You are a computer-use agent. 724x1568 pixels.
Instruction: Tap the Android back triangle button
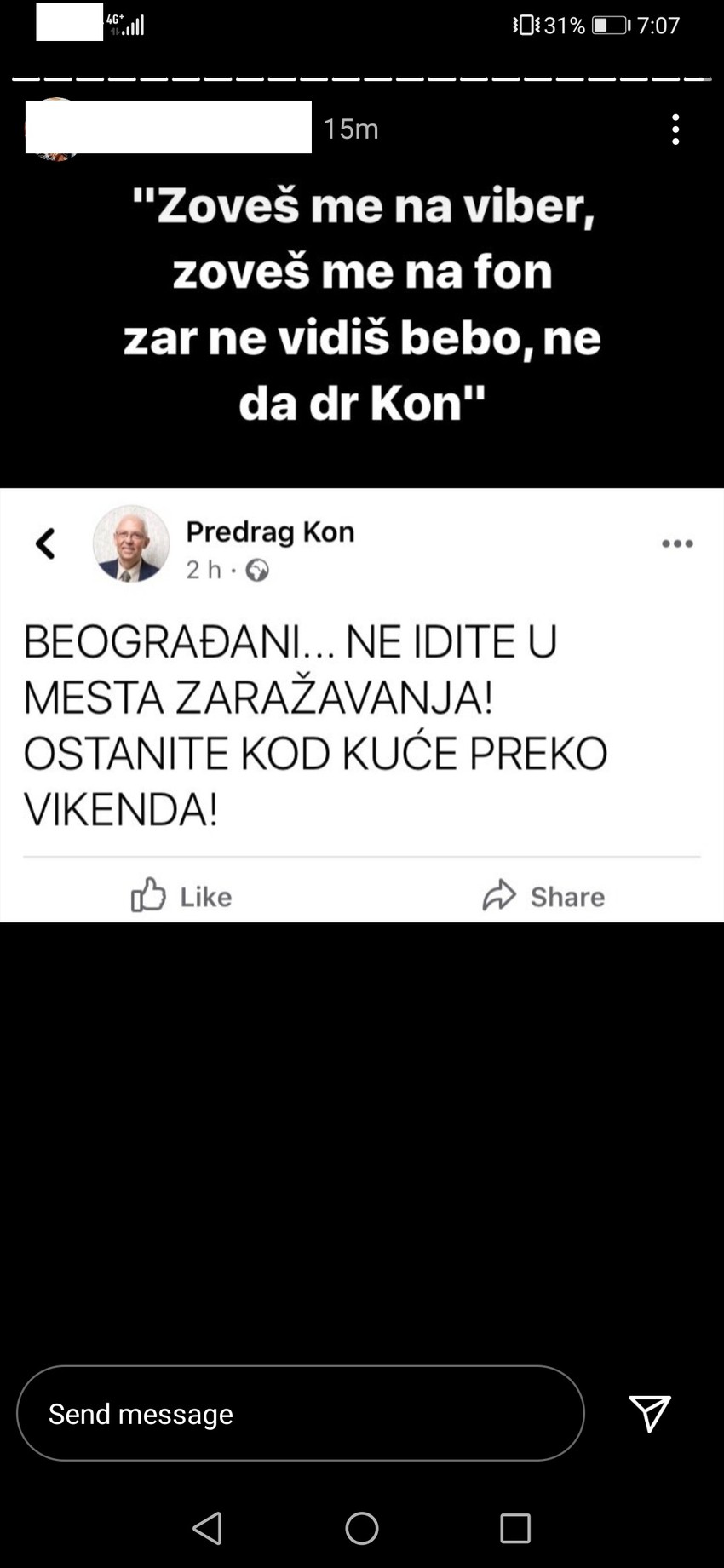pos(208,1528)
